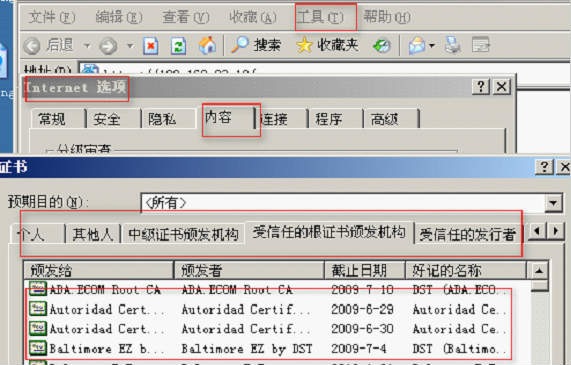This screenshot has height=365, width=571.
Task: Select the 受信任的根证书颁发机构 tab
Action: pos(329,232)
